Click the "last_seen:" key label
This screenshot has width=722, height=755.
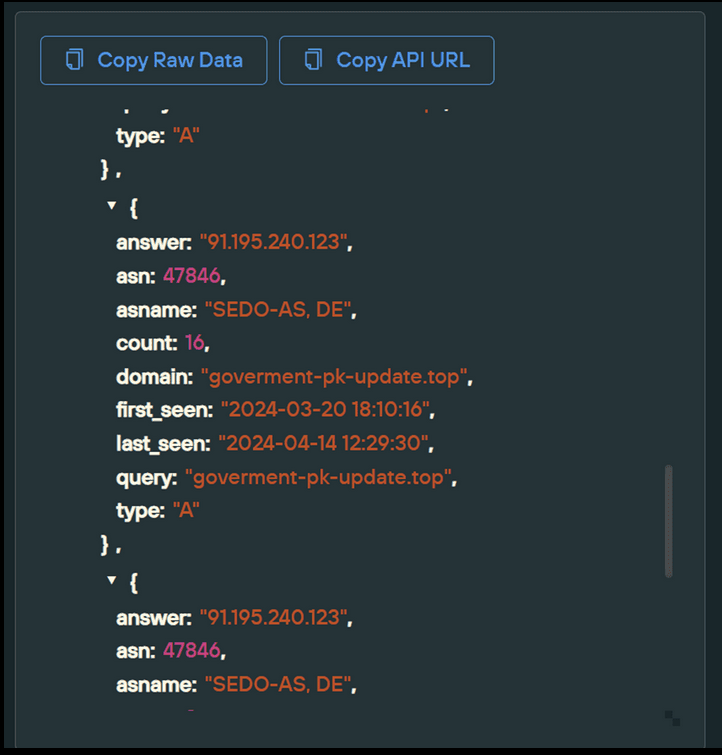point(163,444)
